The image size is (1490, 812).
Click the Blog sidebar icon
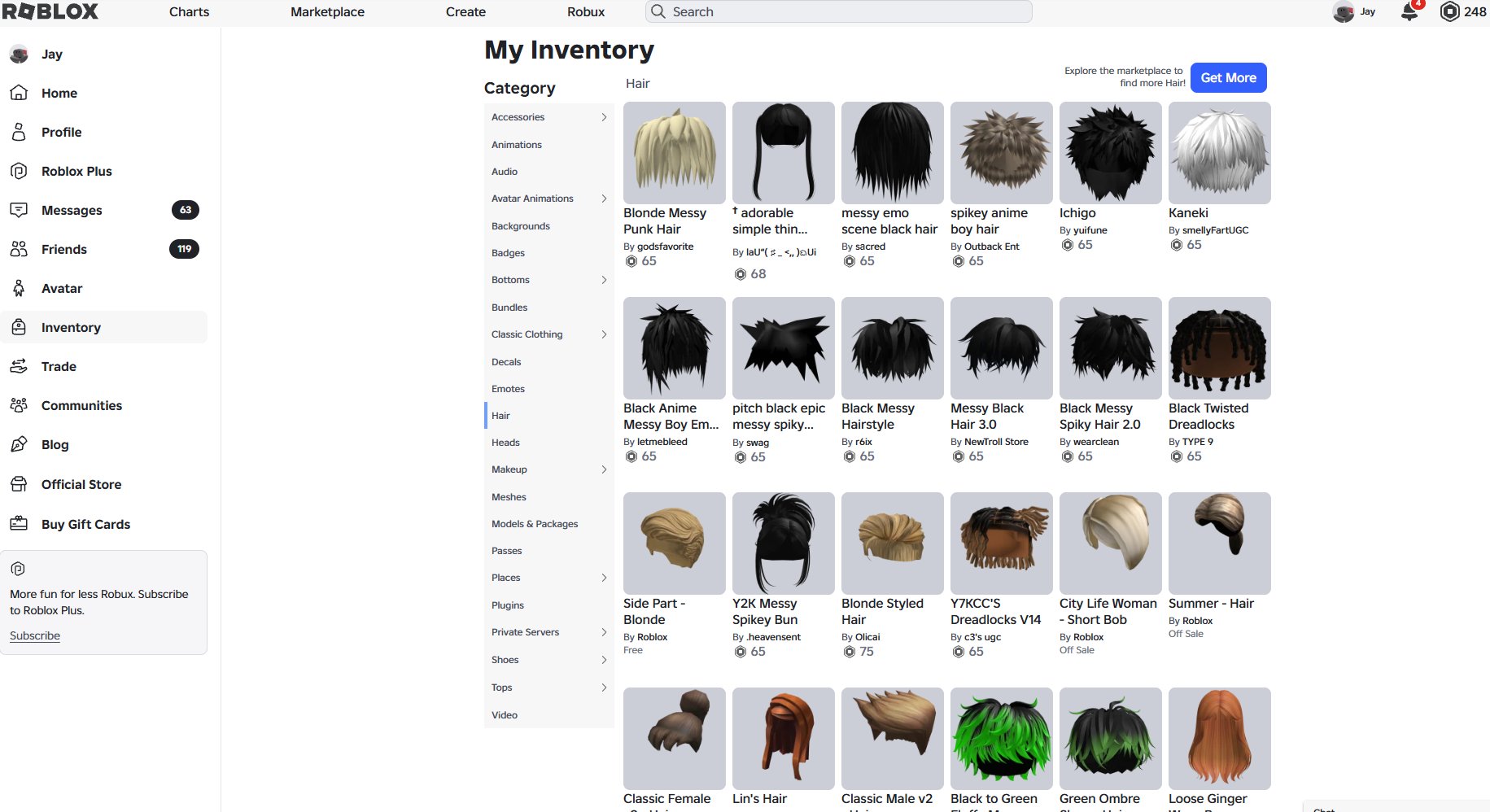click(19, 444)
